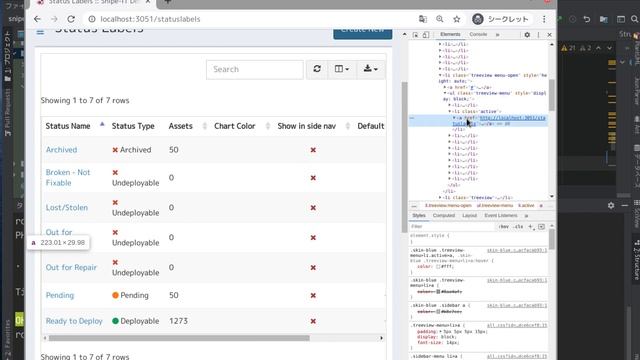This screenshot has height=360, width=640.
Task: Go to previous highlighted error in IDE
Action: click(x=598, y=48)
